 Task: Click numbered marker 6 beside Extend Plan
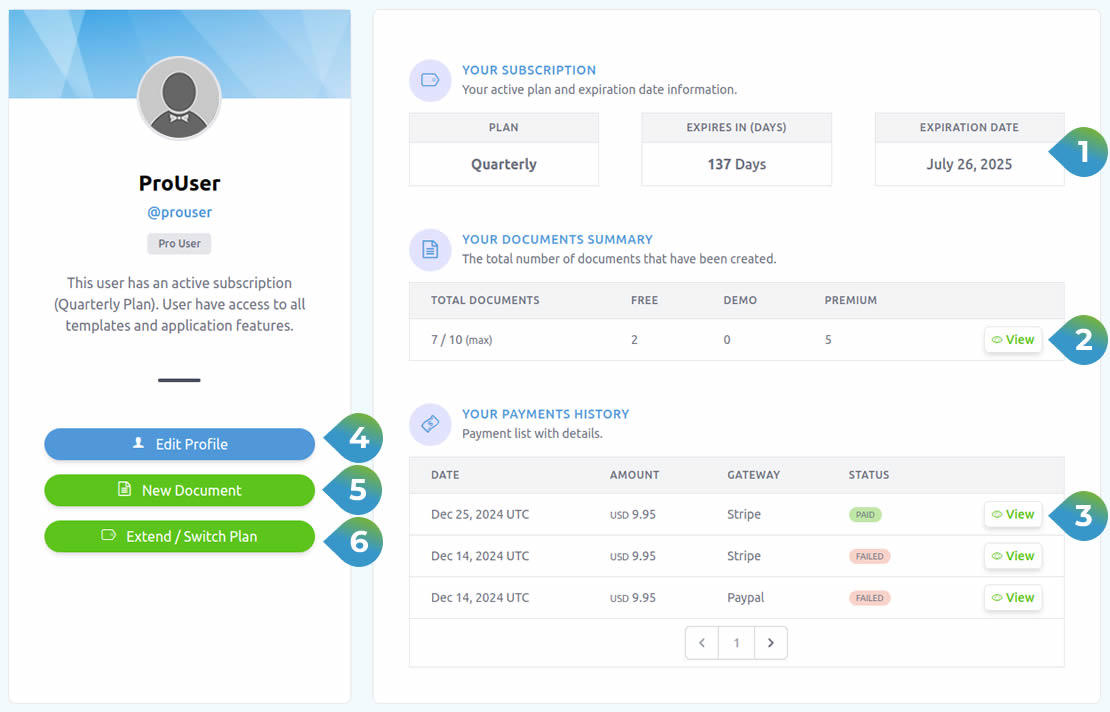point(357,541)
